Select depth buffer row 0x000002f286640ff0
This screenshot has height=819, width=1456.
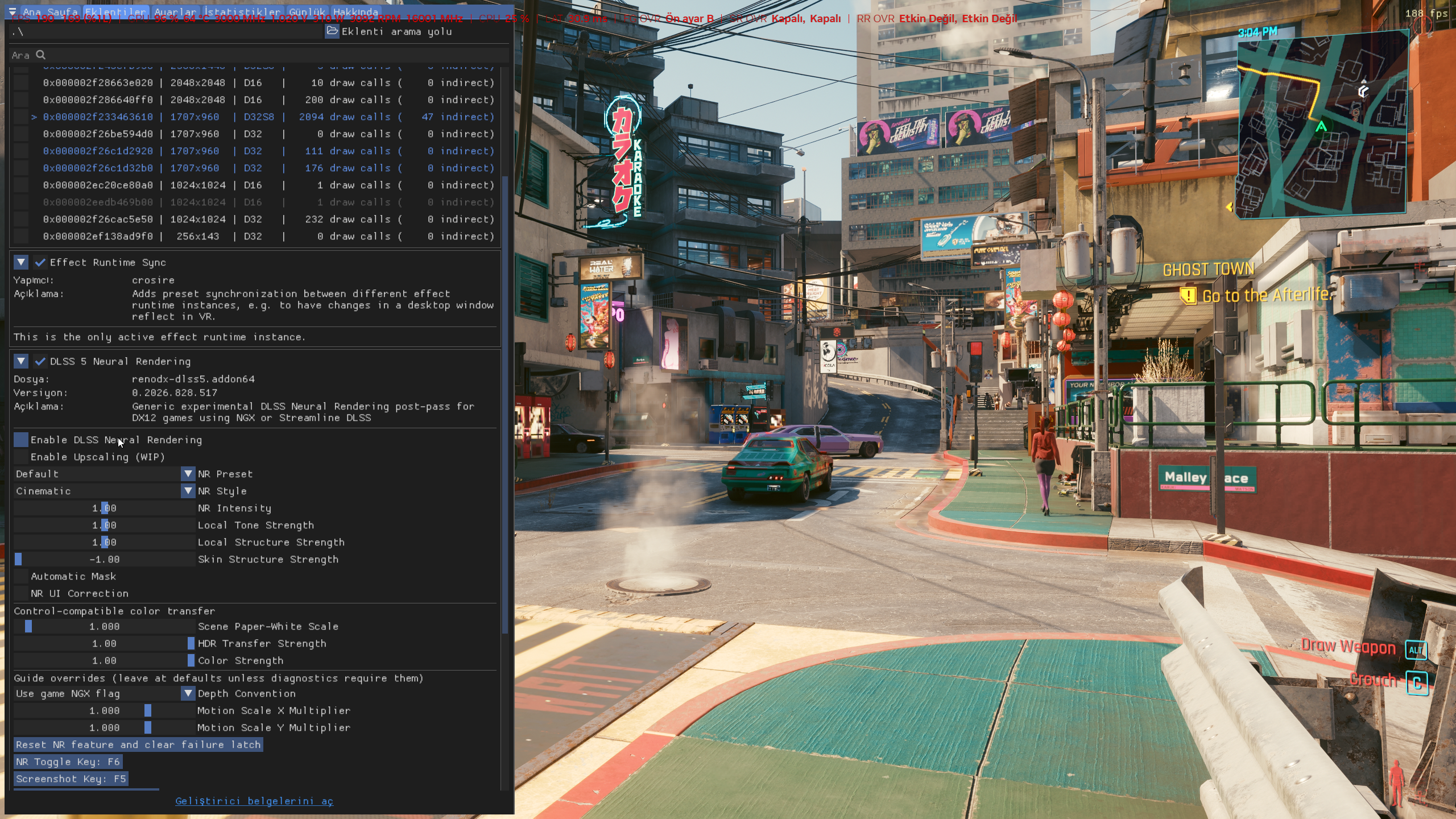[268, 100]
